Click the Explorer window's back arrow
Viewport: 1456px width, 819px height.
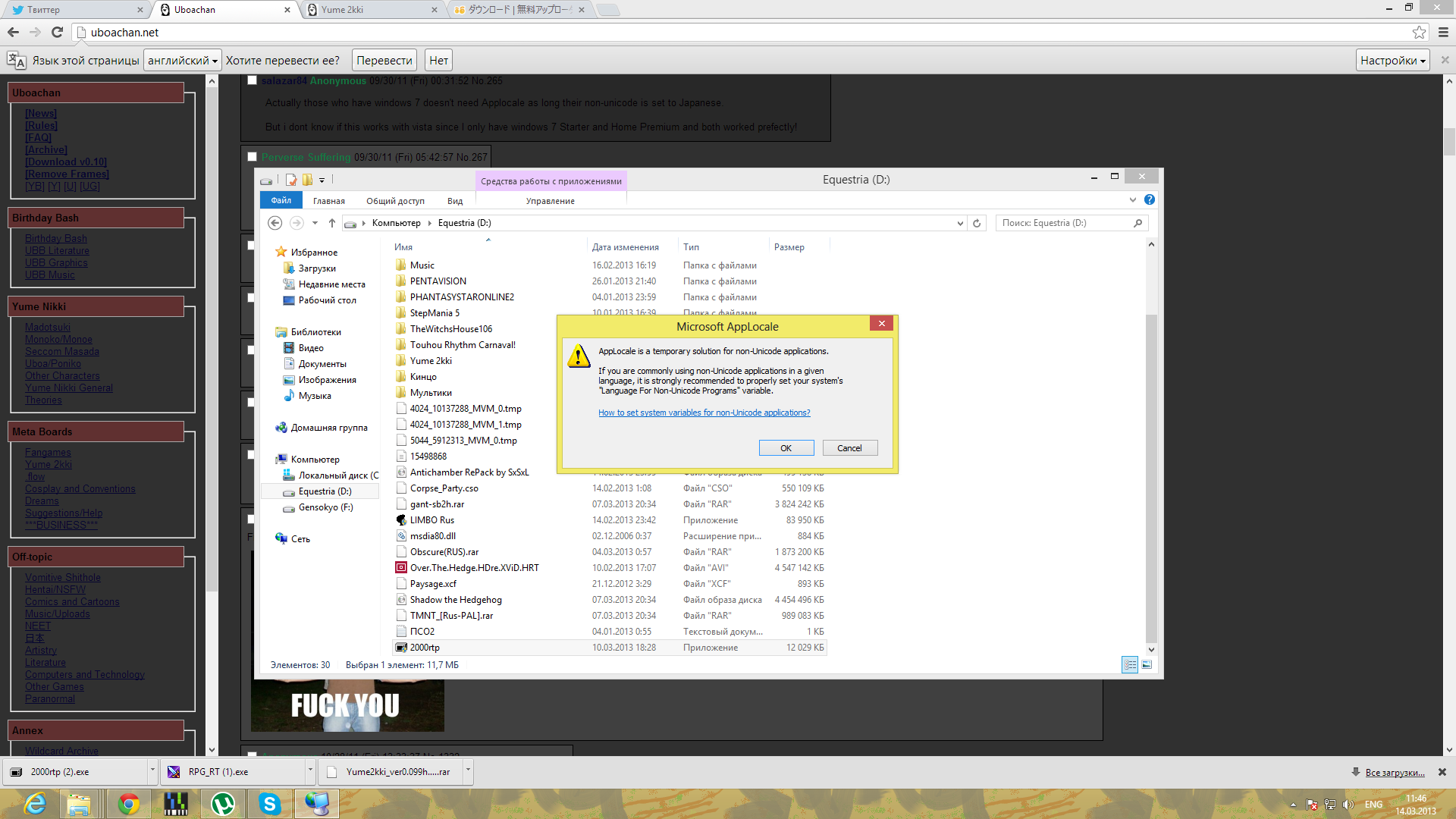(275, 223)
